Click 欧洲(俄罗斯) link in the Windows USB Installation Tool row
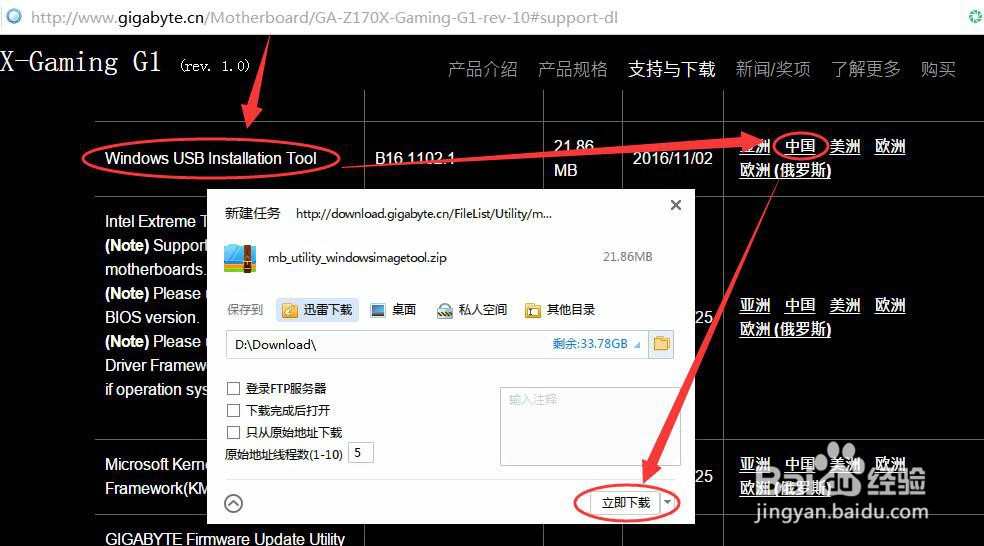 pos(785,170)
